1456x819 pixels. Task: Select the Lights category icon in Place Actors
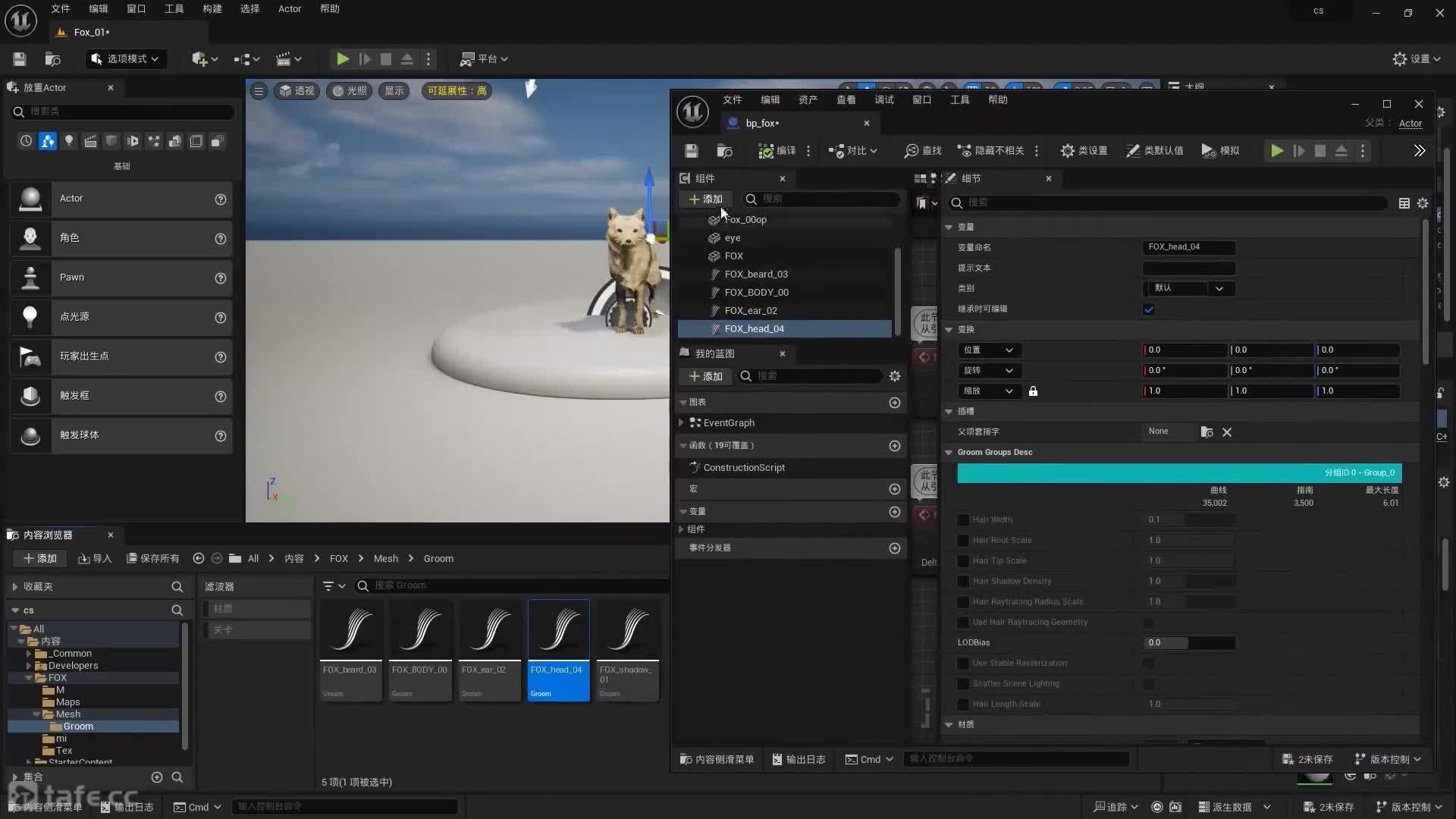pyautogui.click(x=69, y=141)
